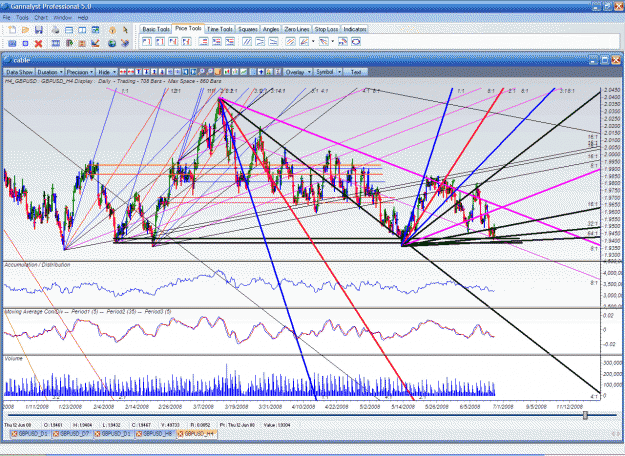Screen dimensions: 625x456
Task: Select the ellipse tool at ribbon end
Action: (356, 41)
